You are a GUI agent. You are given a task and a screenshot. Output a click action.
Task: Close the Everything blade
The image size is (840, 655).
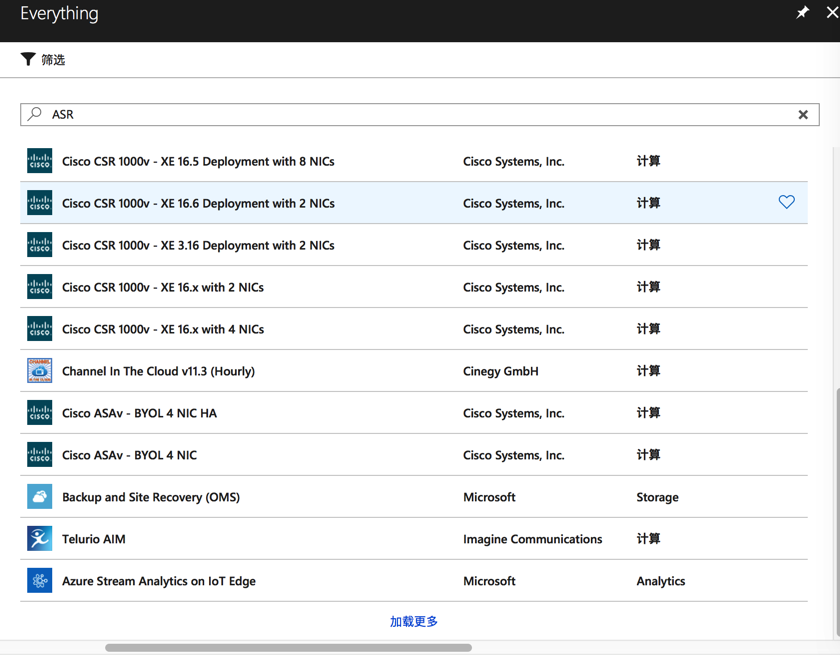coord(832,13)
